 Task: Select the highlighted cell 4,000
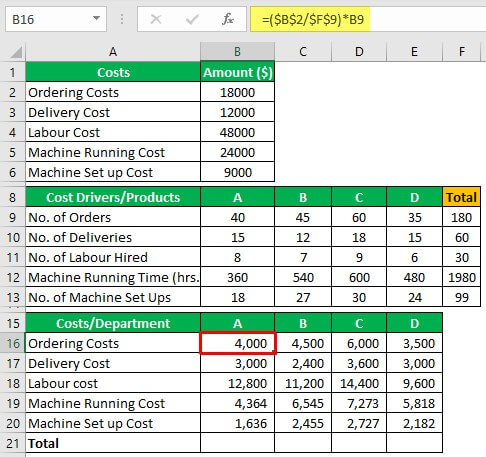click(x=237, y=343)
